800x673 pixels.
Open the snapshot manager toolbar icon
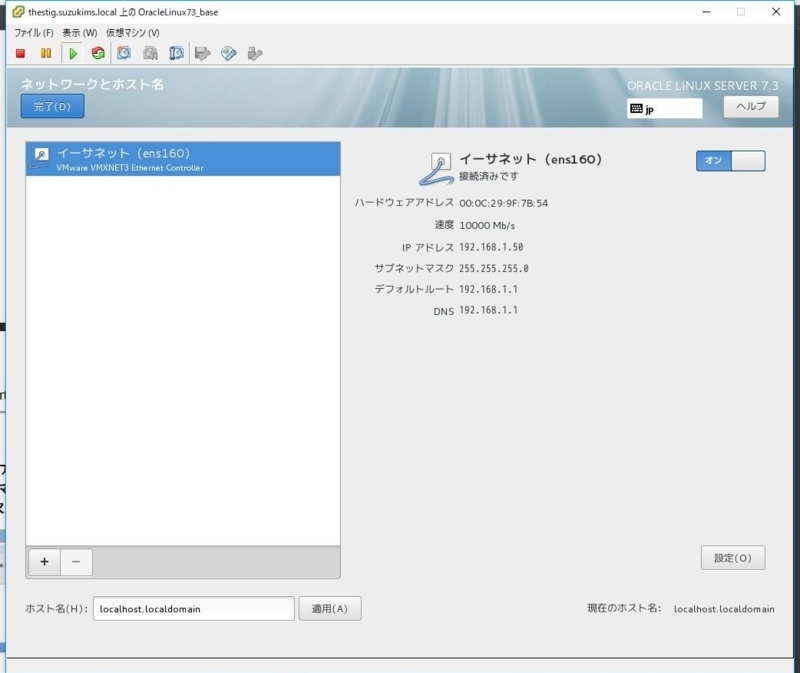click(176, 53)
